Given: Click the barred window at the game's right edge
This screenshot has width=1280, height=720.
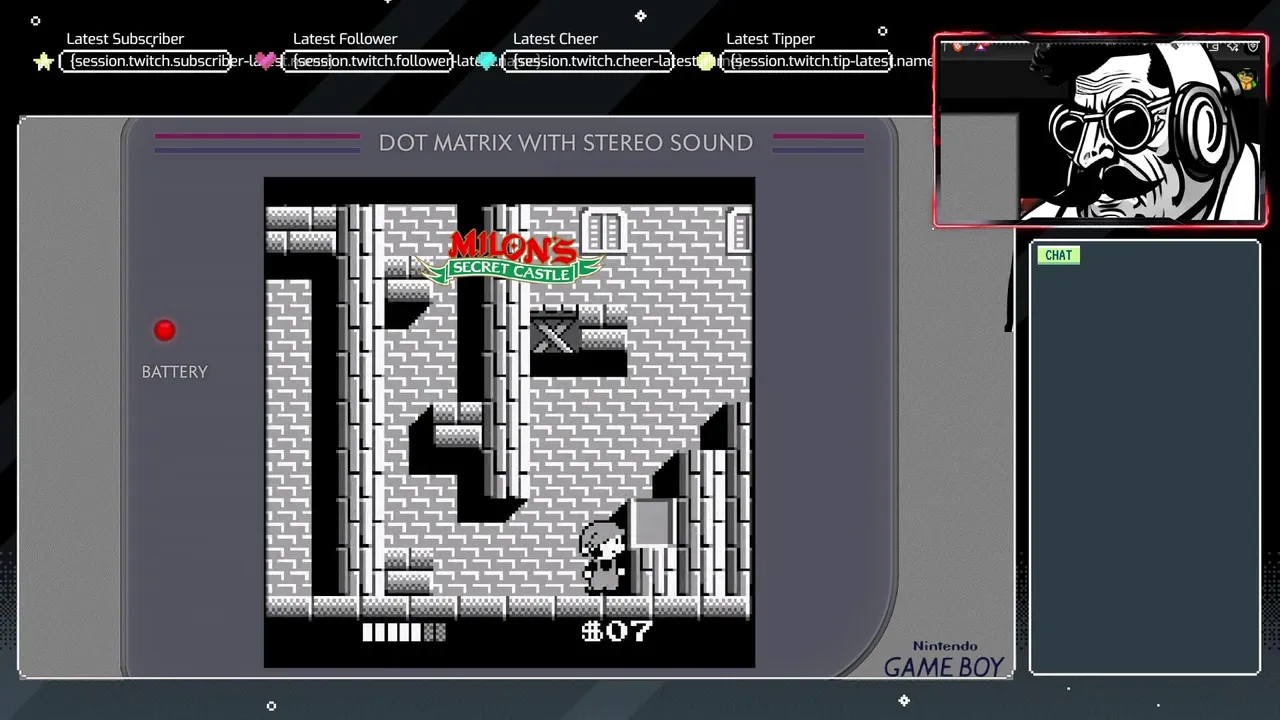Looking at the screenshot, I should [740, 232].
